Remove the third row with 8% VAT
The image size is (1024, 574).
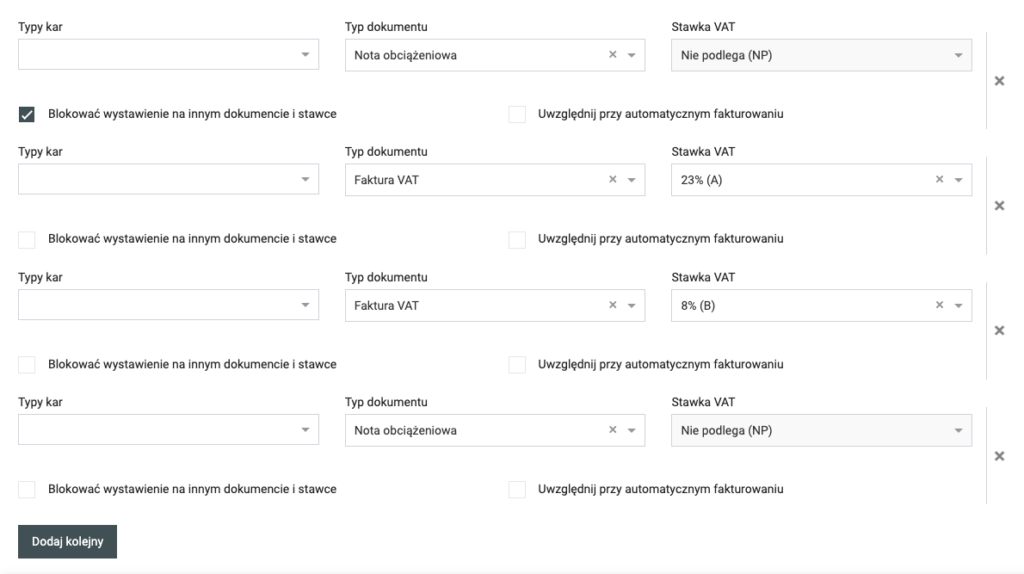pos(999,331)
